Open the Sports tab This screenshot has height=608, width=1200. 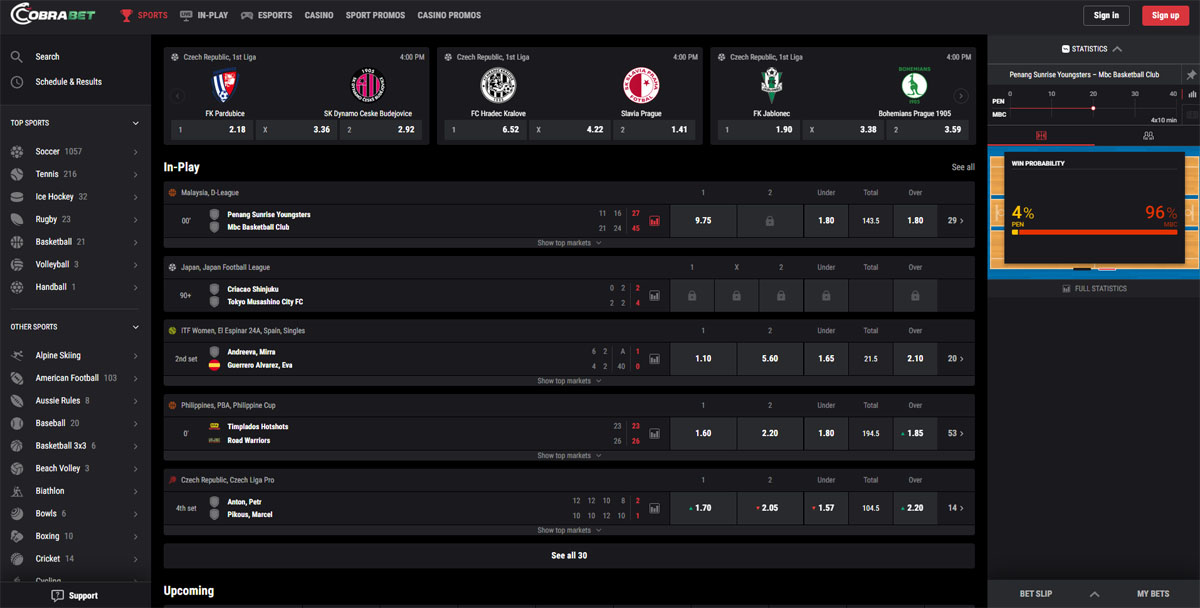click(x=144, y=15)
